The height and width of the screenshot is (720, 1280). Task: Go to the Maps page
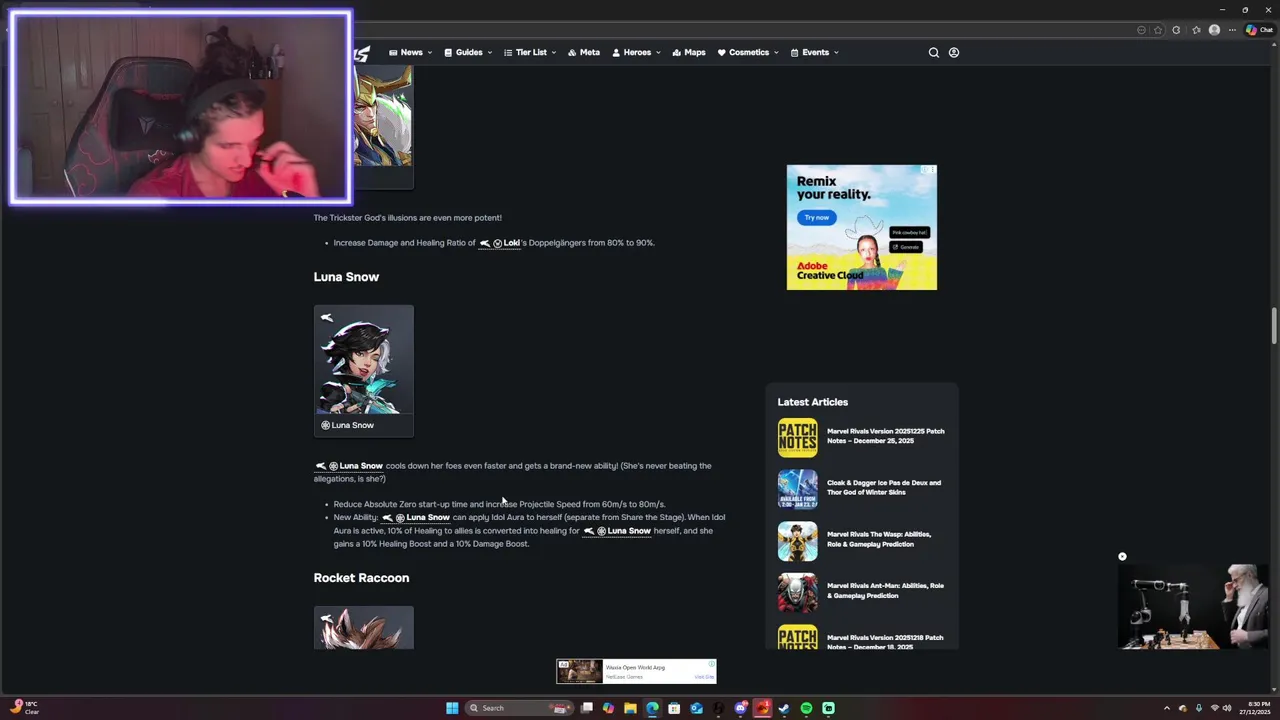click(x=689, y=52)
